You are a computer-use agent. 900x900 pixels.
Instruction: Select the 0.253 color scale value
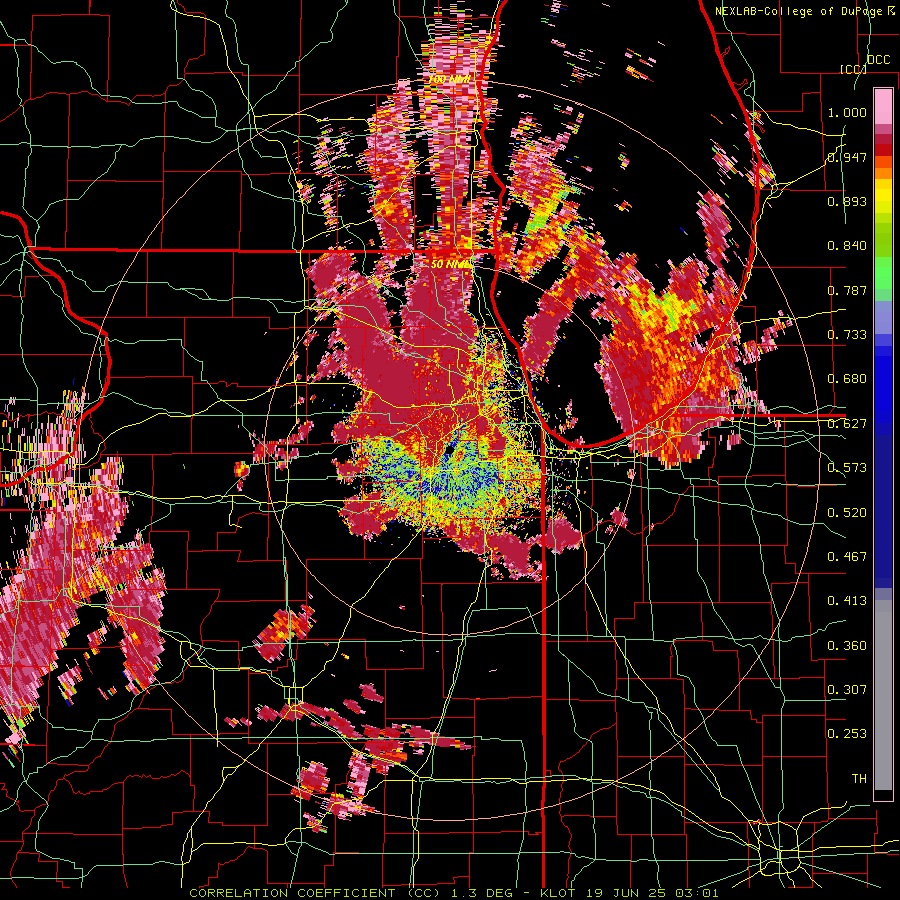[x=847, y=734]
